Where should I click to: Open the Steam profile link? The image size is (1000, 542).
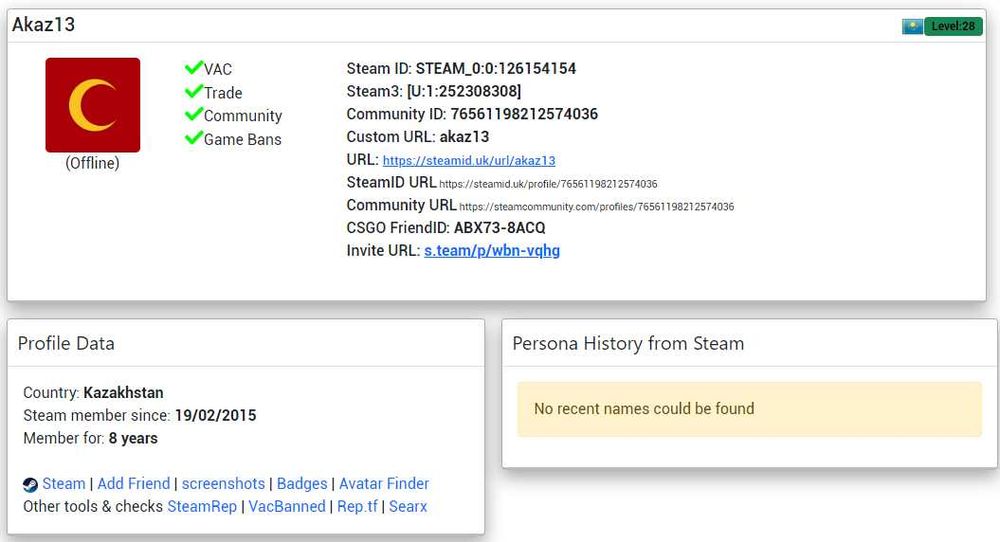click(64, 483)
